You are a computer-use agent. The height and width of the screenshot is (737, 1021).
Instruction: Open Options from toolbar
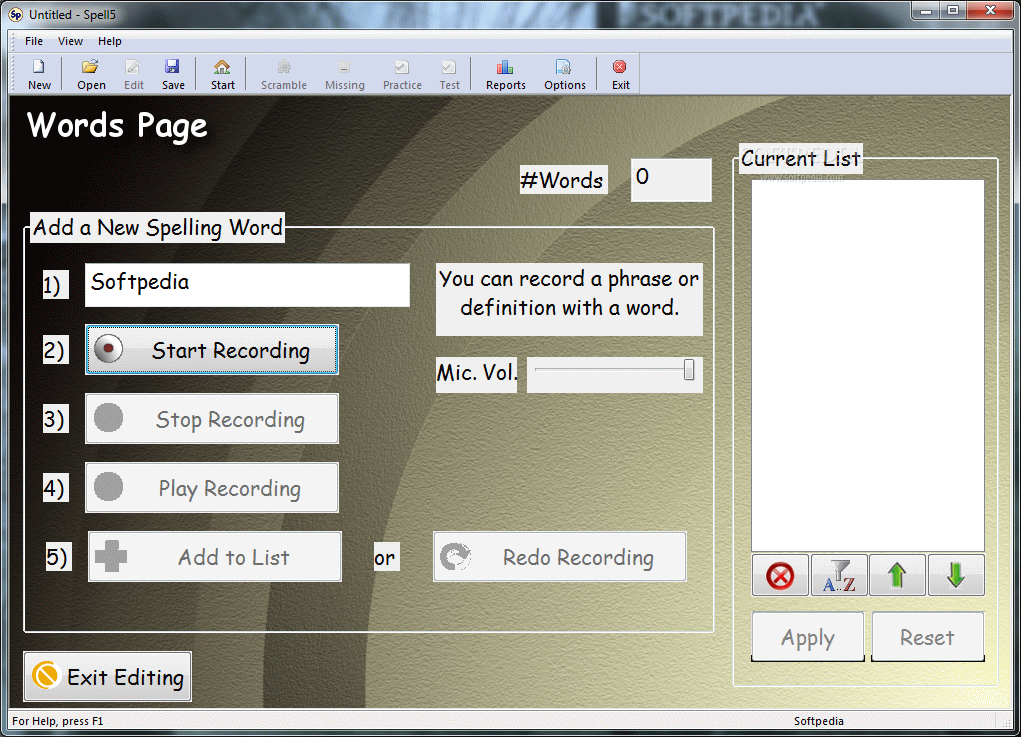[x=565, y=74]
